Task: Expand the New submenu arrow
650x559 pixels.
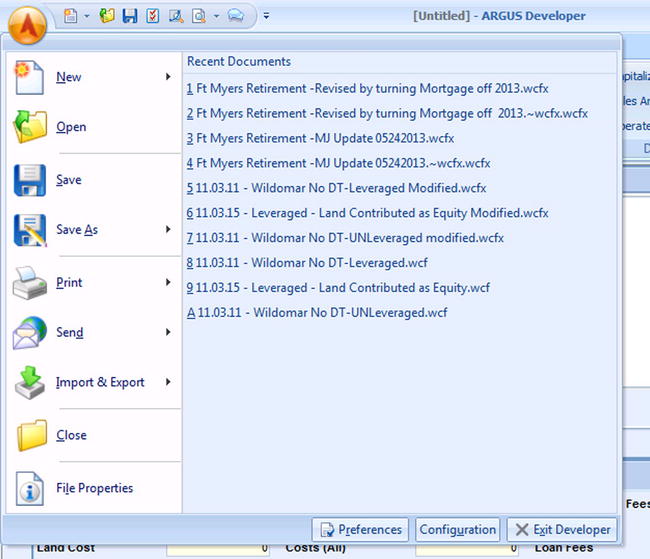Action: pos(168,77)
